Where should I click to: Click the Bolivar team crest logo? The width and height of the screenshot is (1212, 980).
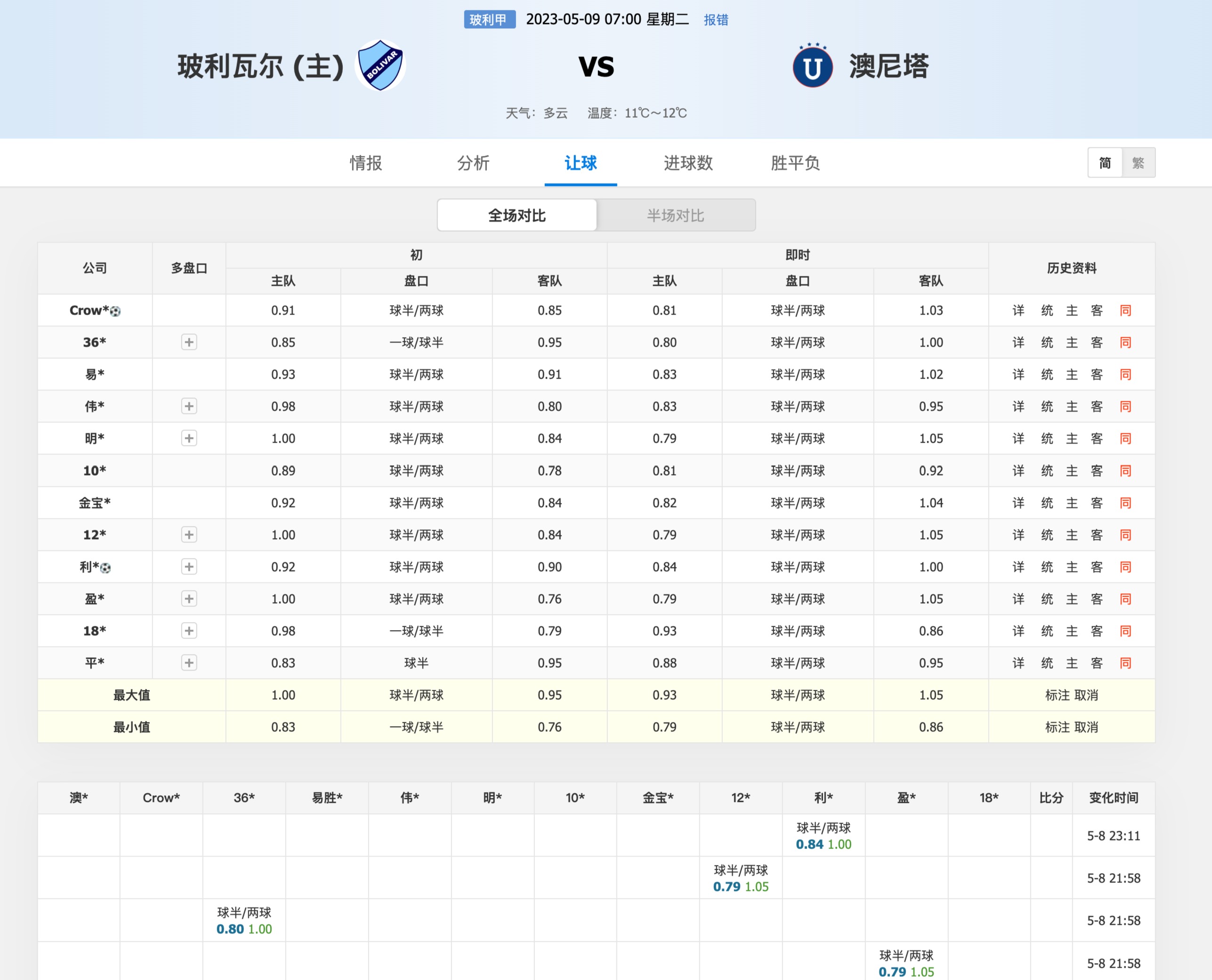click(x=380, y=65)
